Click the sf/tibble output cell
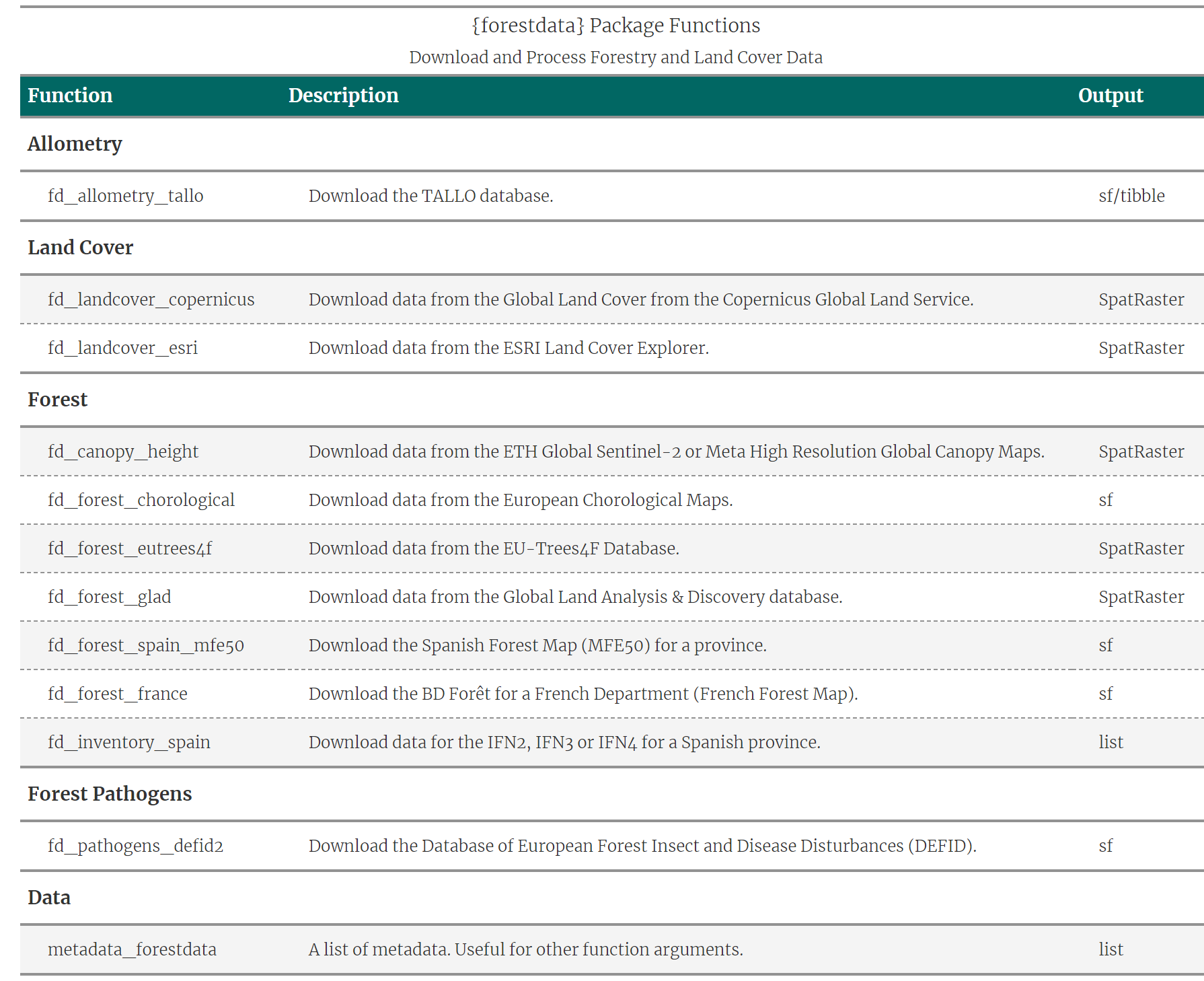This screenshot has height=981, width=1204. tap(1131, 196)
